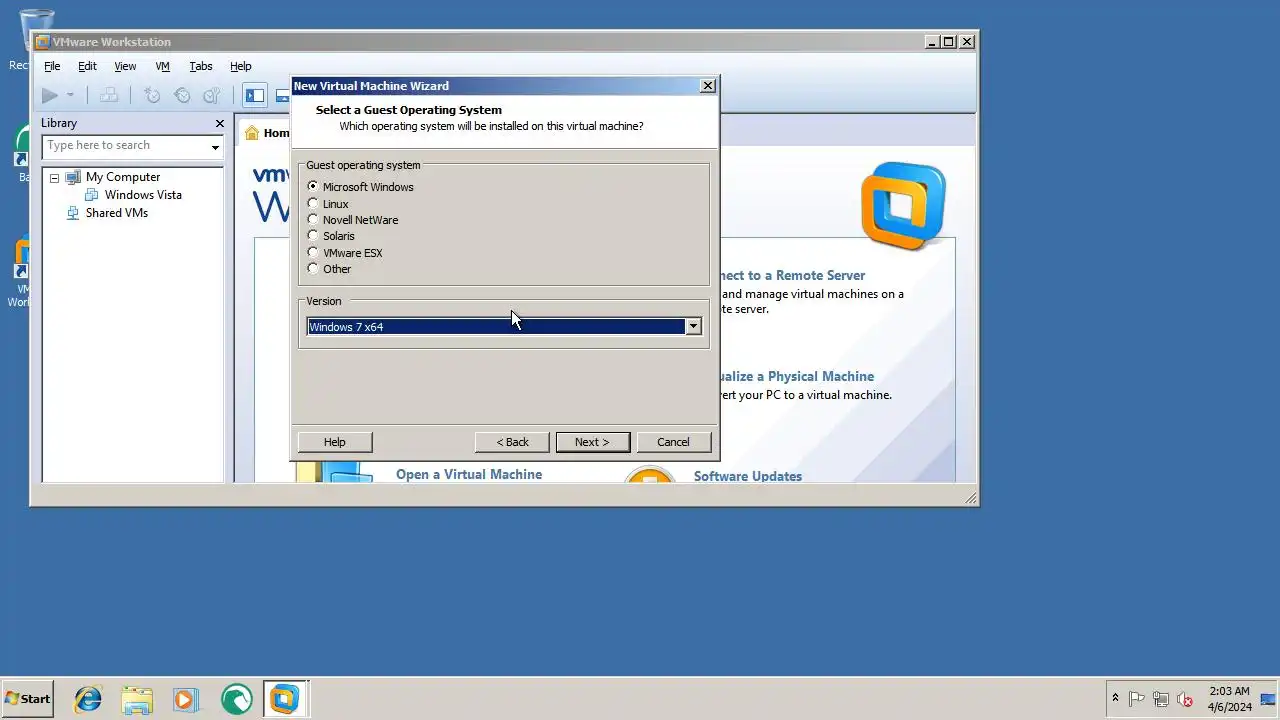Image resolution: width=1280 pixels, height=720 pixels.
Task: Click the Show Desktop icon near clock
Action: [x=1268, y=699]
